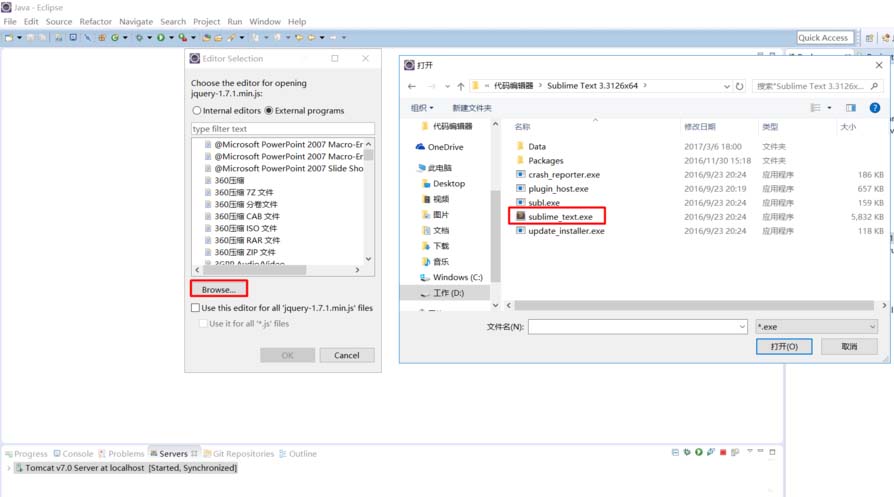
Task: Expand the Tomcat v7.0 Server tree node
Action: tap(9, 468)
